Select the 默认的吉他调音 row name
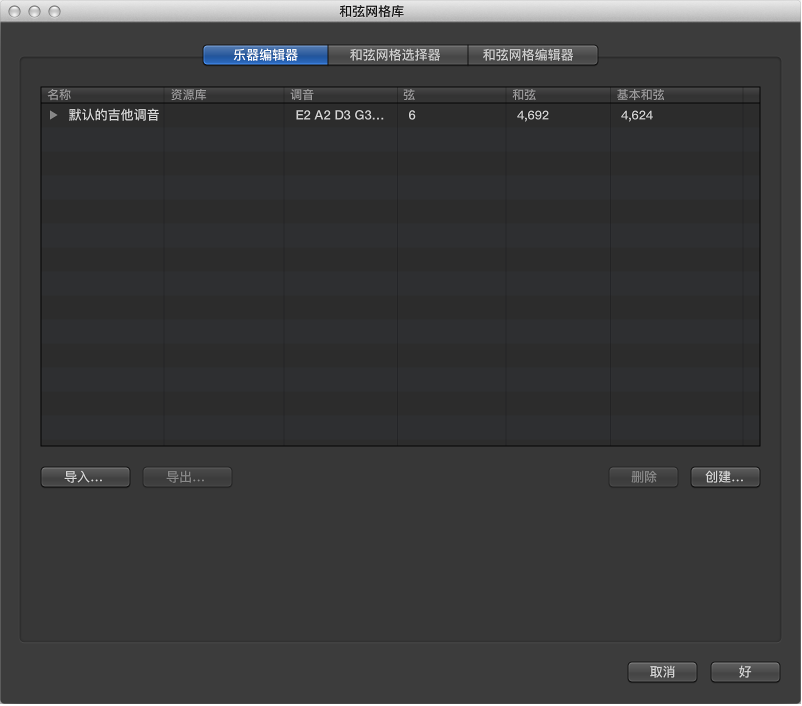The image size is (802, 706). [114, 115]
